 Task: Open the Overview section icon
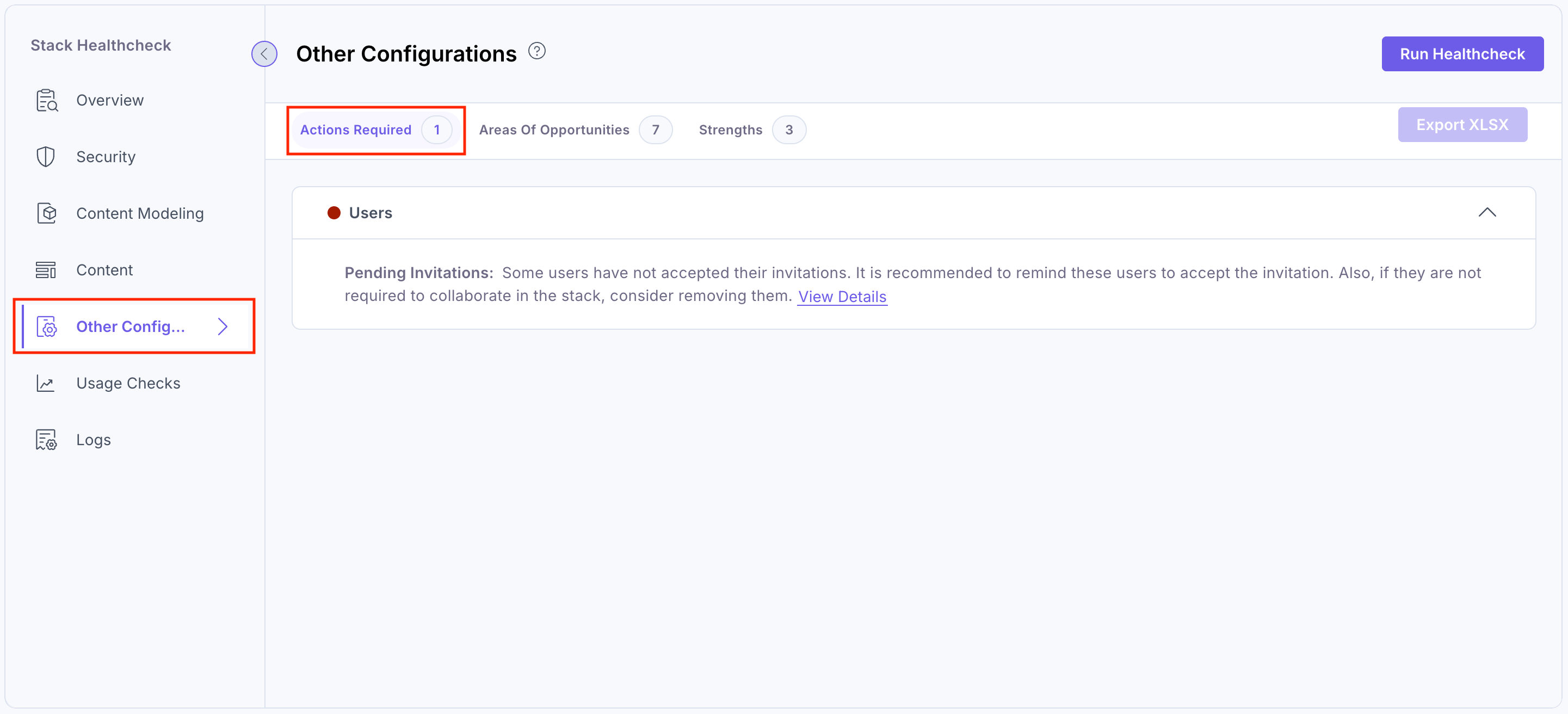(46, 100)
